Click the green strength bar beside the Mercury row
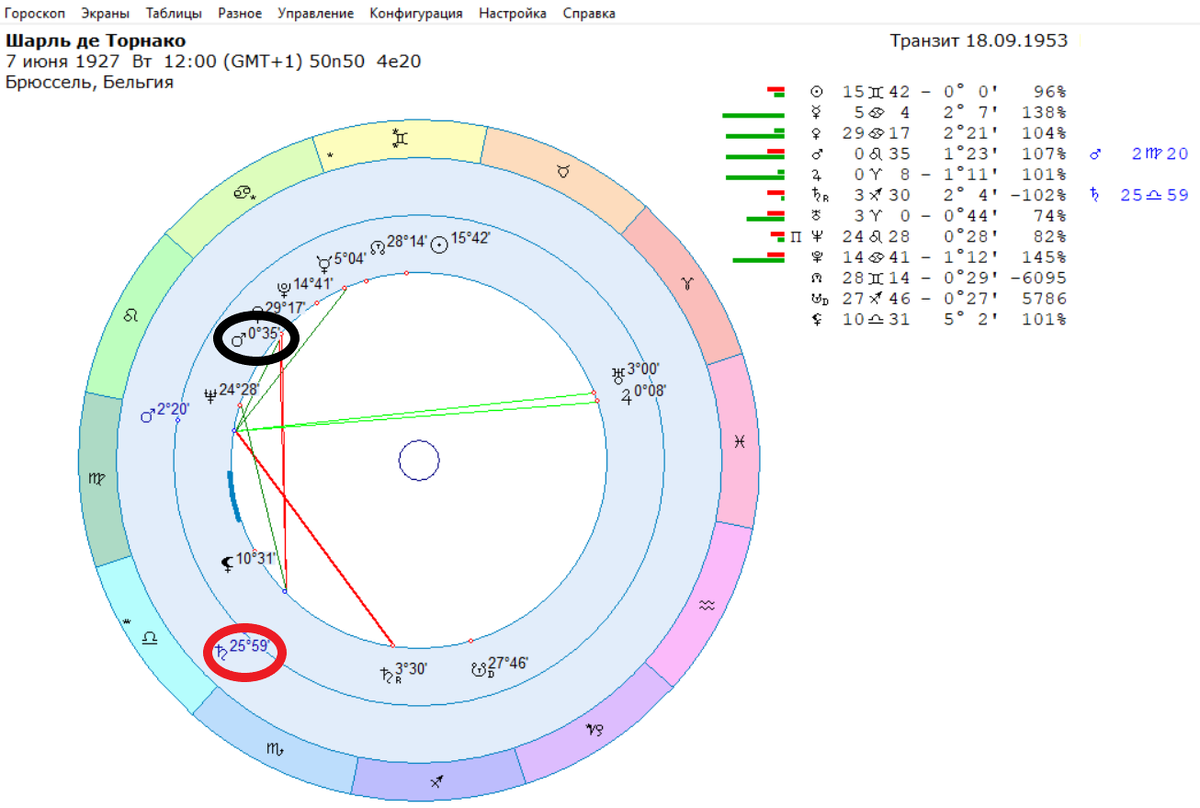Screen dimensions: 1200x808 pyautogui.click(x=753, y=115)
